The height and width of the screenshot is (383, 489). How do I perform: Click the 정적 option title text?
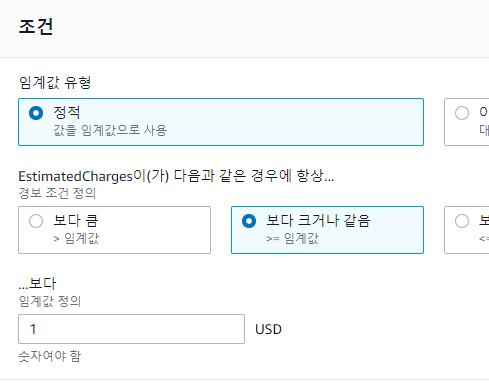coord(67,112)
